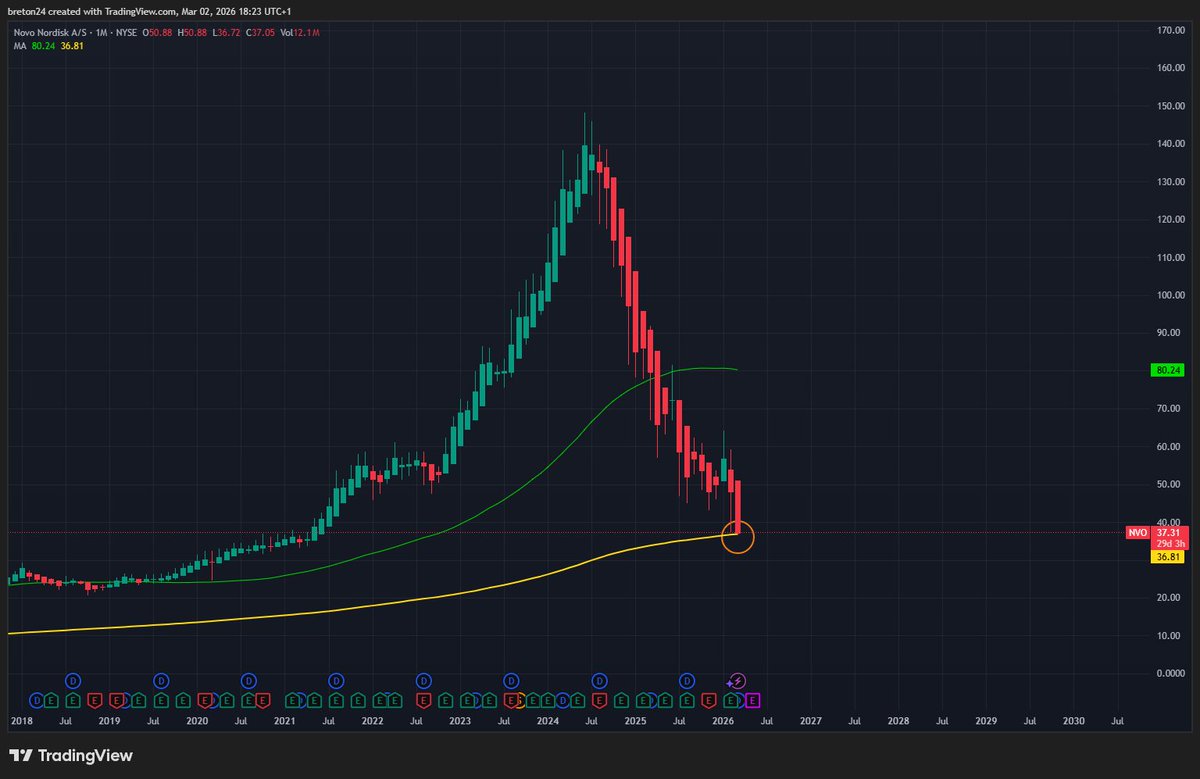Open the August 2024 dividend D marker
Image resolution: width=1200 pixels, height=779 pixels.
click(599, 681)
